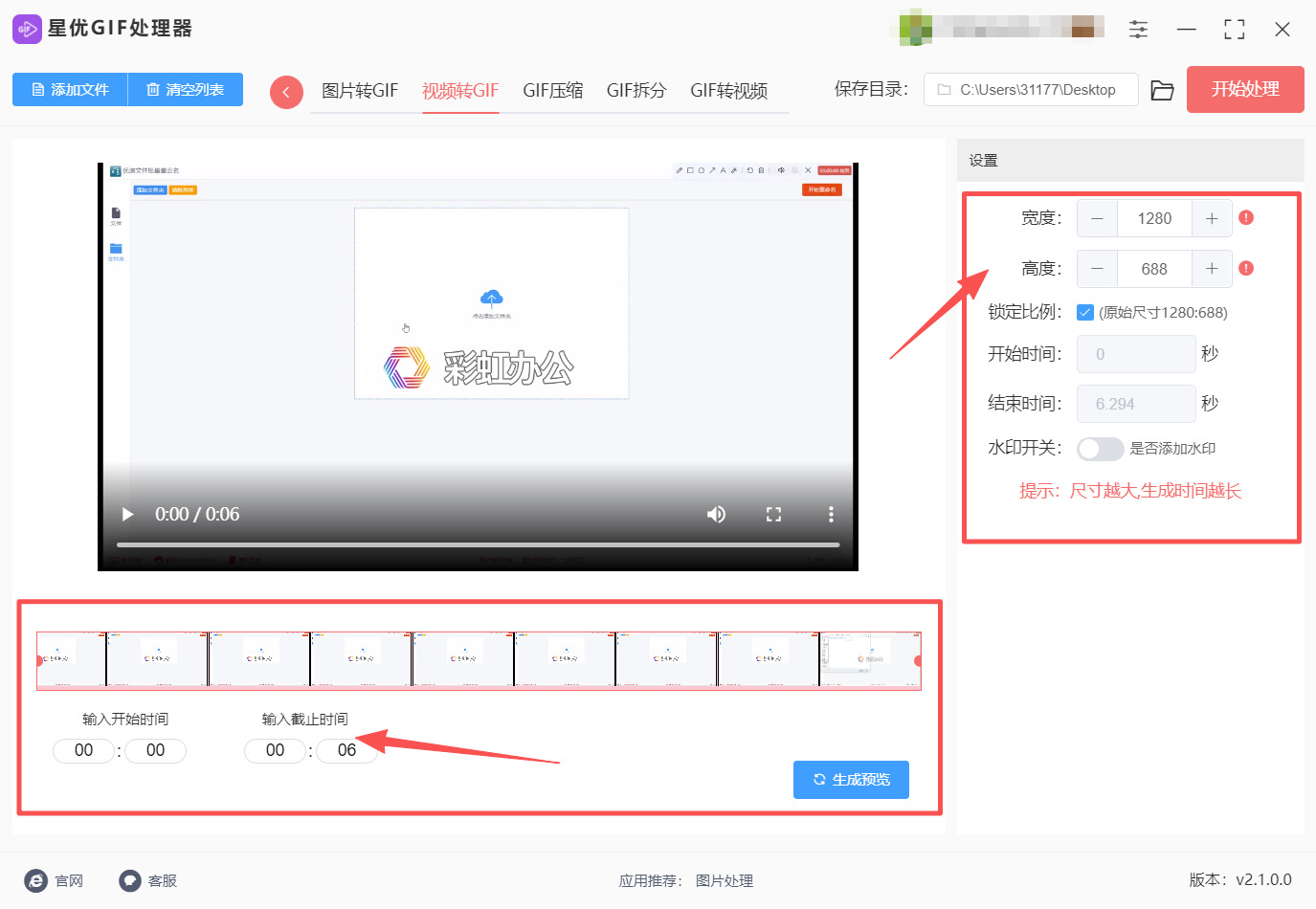Click the save directory path field
Screen dimensions: 1316x909
point(1031,90)
